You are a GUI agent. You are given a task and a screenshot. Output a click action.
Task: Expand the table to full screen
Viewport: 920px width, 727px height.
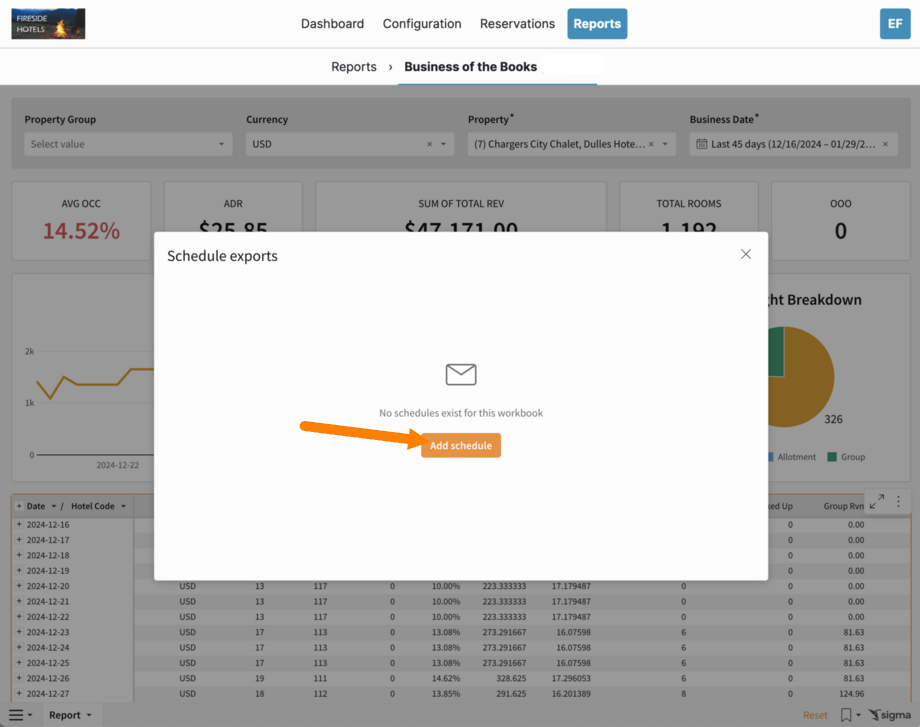(877, 502)
